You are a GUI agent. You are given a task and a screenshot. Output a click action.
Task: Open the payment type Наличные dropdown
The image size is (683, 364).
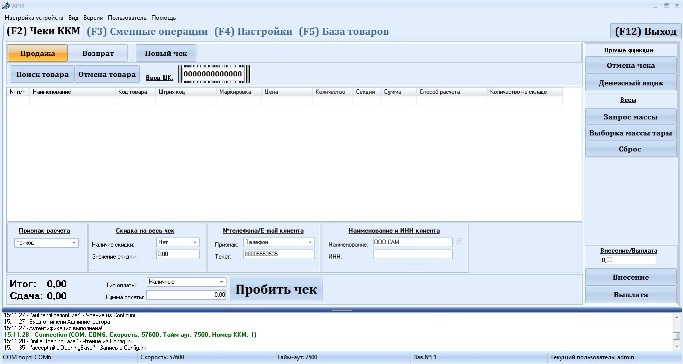pos(186,282)
